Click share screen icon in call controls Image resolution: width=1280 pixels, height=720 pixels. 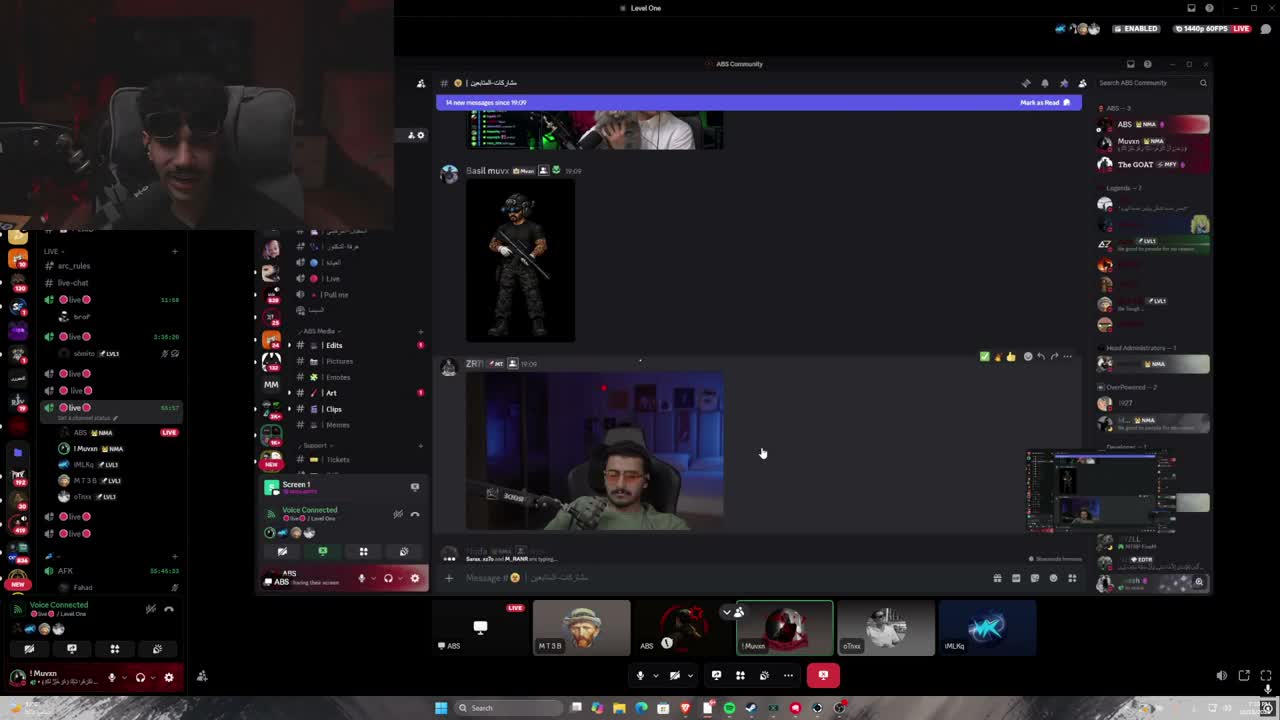click(716, 675)
